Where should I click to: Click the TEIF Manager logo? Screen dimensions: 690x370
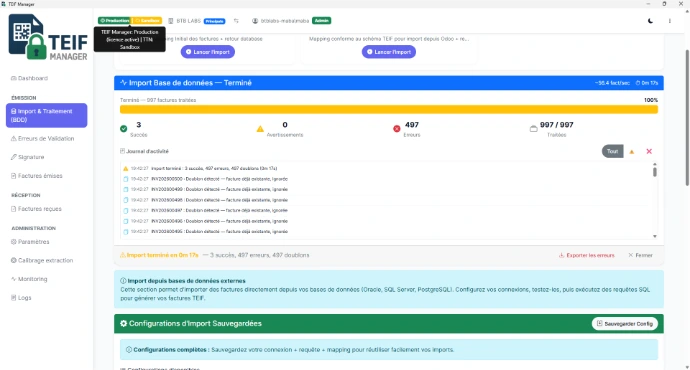pos(48,37)
